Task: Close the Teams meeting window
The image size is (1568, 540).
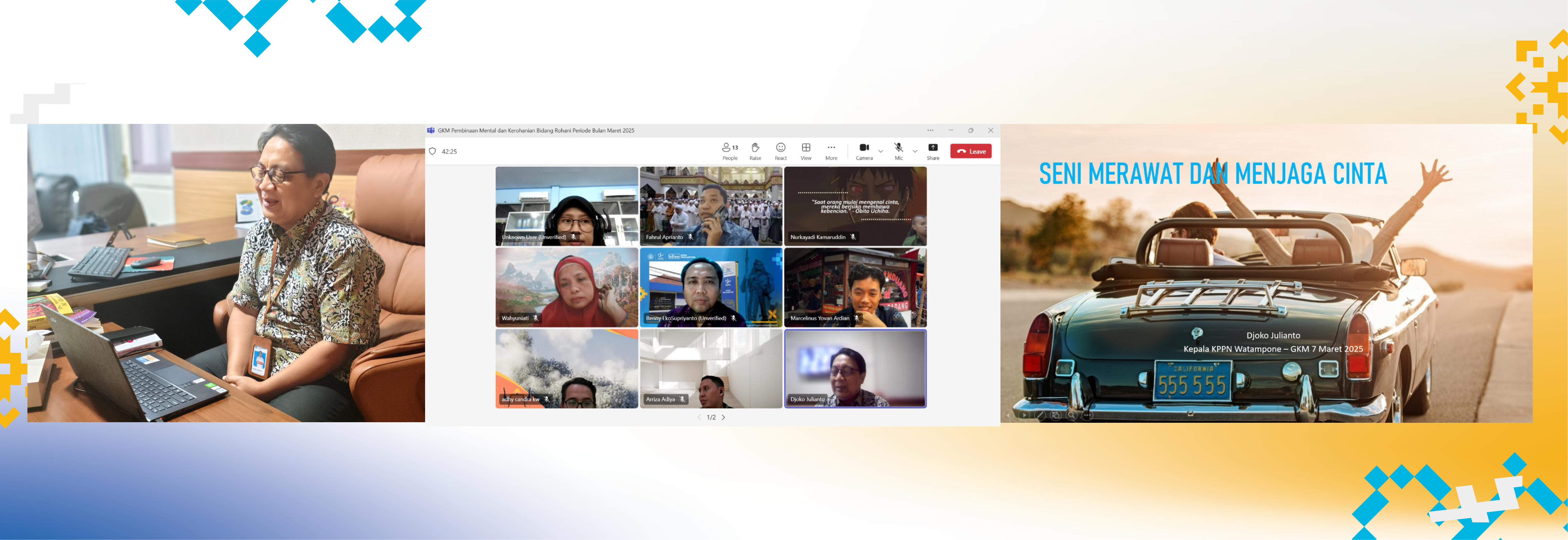Action: pos(991,130)
